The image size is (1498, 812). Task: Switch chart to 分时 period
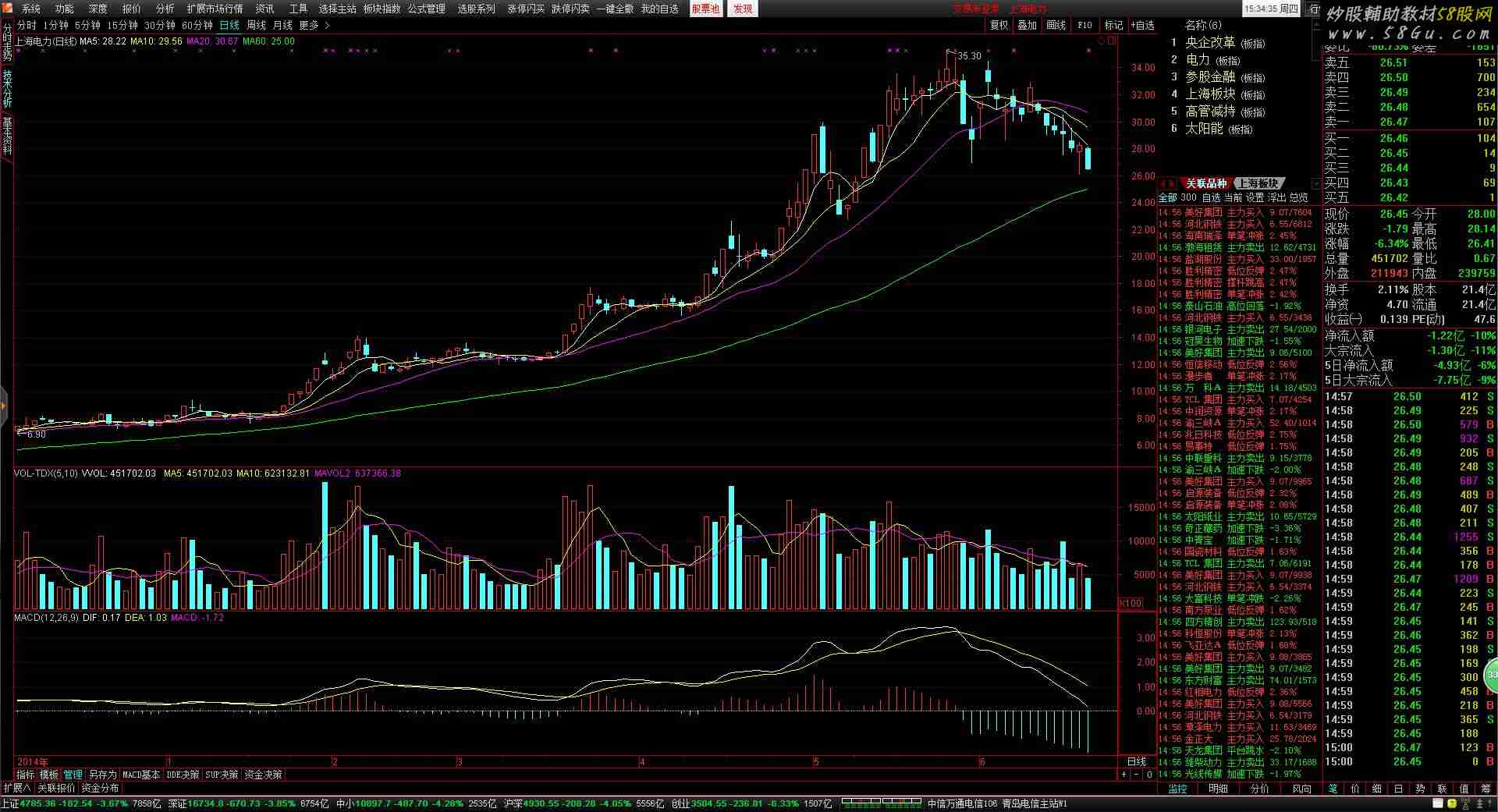pyautogui.click(x=27, y=26)
